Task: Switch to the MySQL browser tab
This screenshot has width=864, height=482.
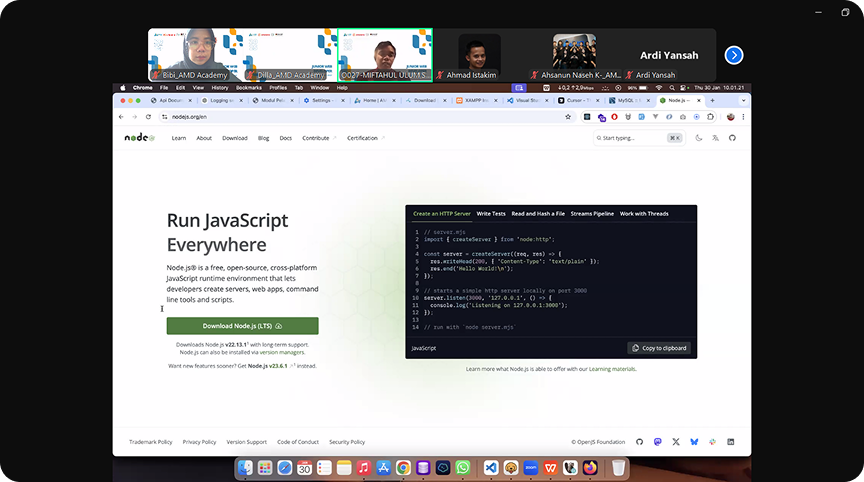Action: [x=629, y=100]
